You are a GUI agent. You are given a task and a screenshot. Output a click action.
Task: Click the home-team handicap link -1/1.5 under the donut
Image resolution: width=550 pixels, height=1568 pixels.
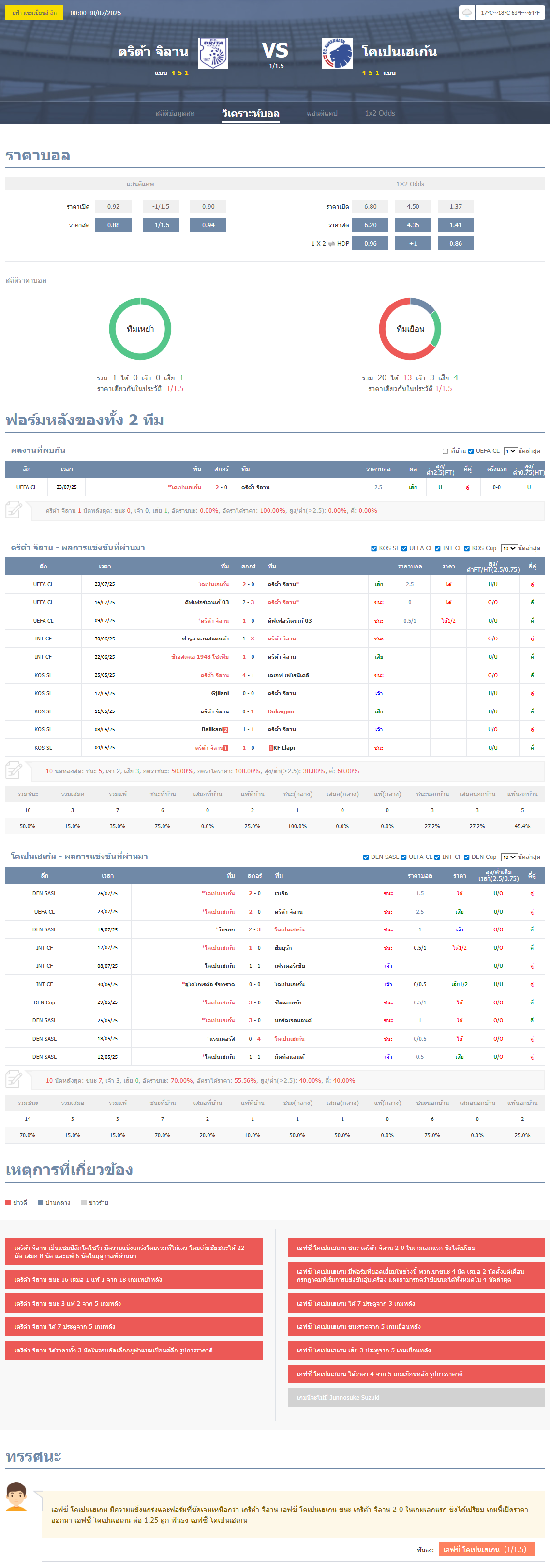point(174,388)
